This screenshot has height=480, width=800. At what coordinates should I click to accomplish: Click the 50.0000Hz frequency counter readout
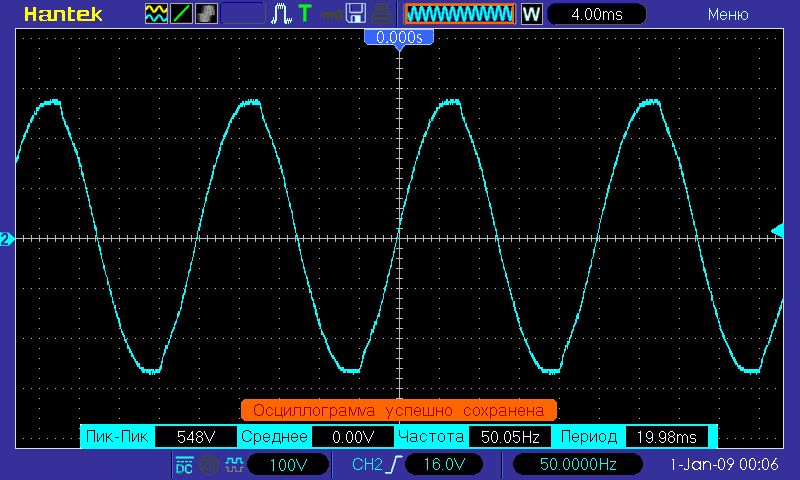pyautogui.click(x=578, y=464)
